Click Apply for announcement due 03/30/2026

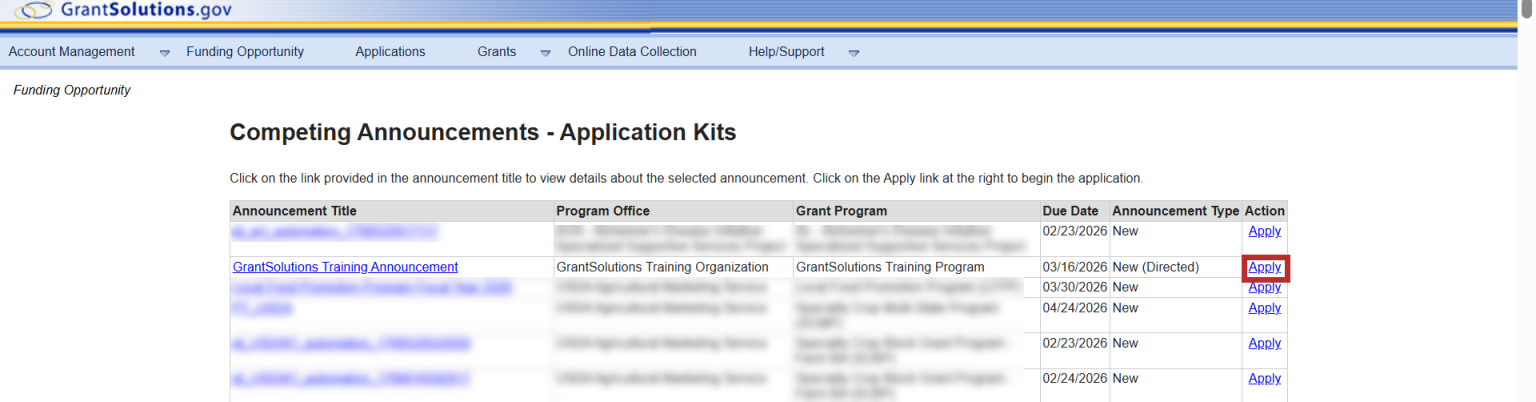(x=1265, y=288)
